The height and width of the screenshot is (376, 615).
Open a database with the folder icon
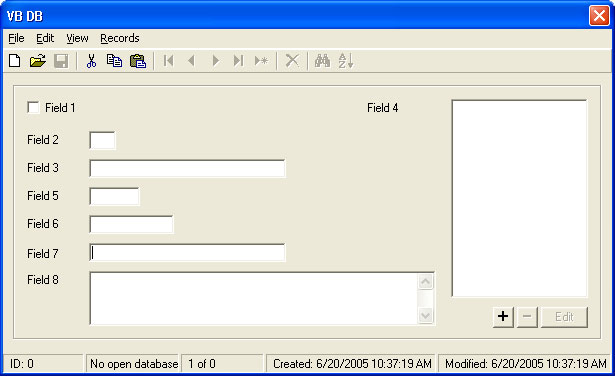[x=38, y=61]
